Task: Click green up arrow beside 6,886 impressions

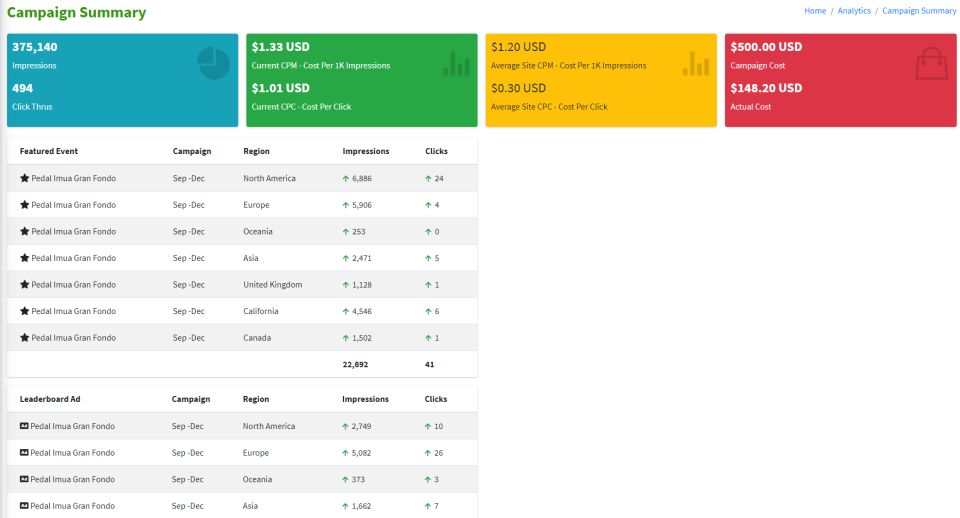Action: tap(346, 178)
